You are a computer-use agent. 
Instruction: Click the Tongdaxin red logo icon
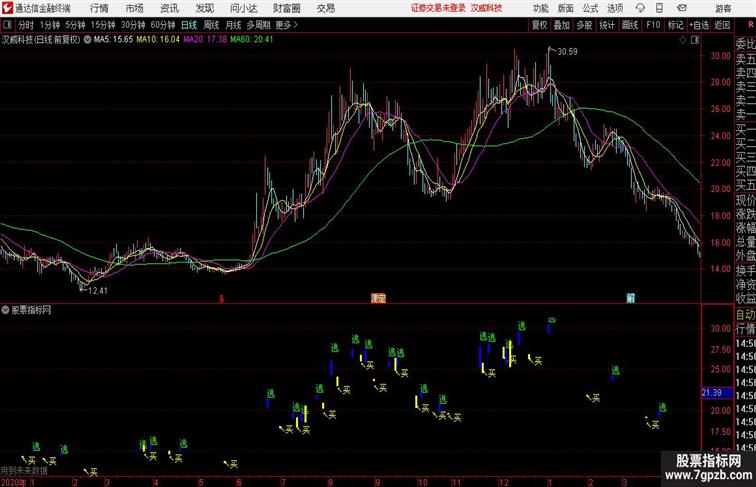click(x=7, y=8)
